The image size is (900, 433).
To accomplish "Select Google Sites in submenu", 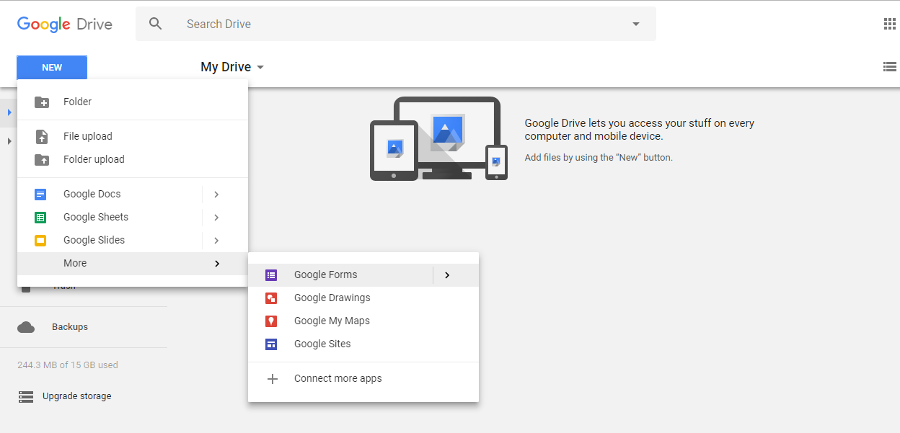I will (363, 344).
